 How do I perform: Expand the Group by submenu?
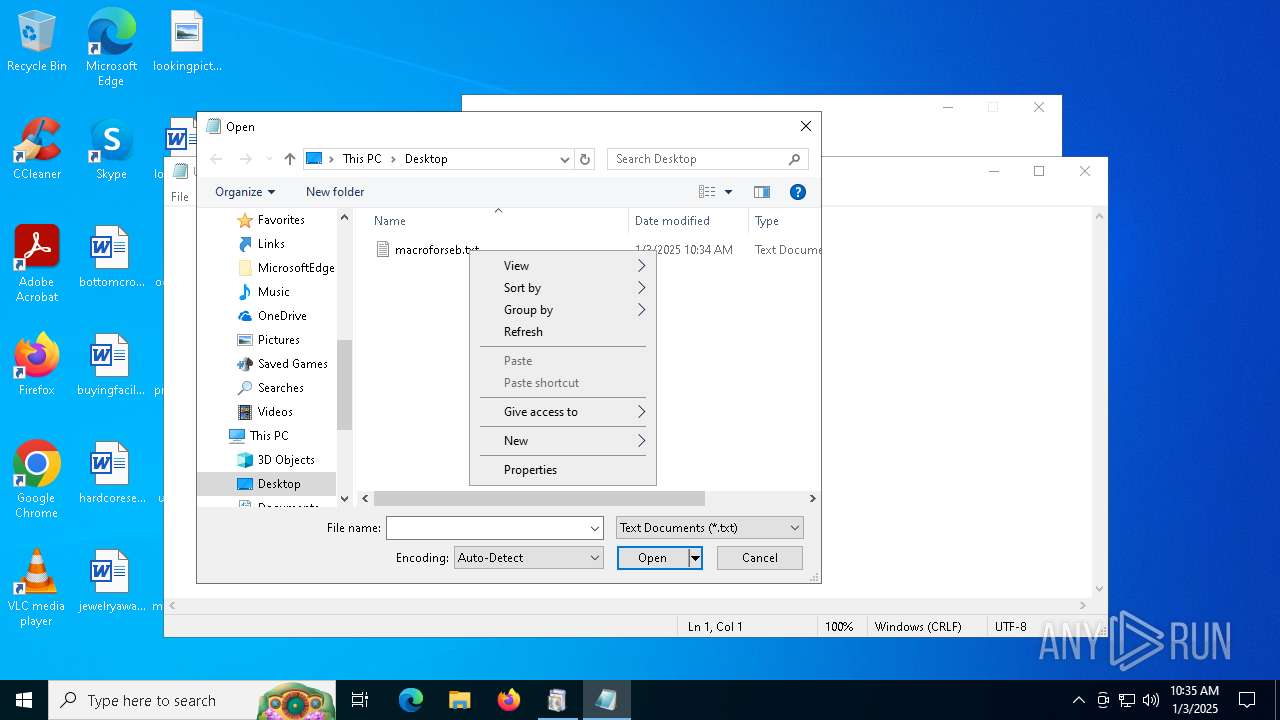[x=563, y=310]
